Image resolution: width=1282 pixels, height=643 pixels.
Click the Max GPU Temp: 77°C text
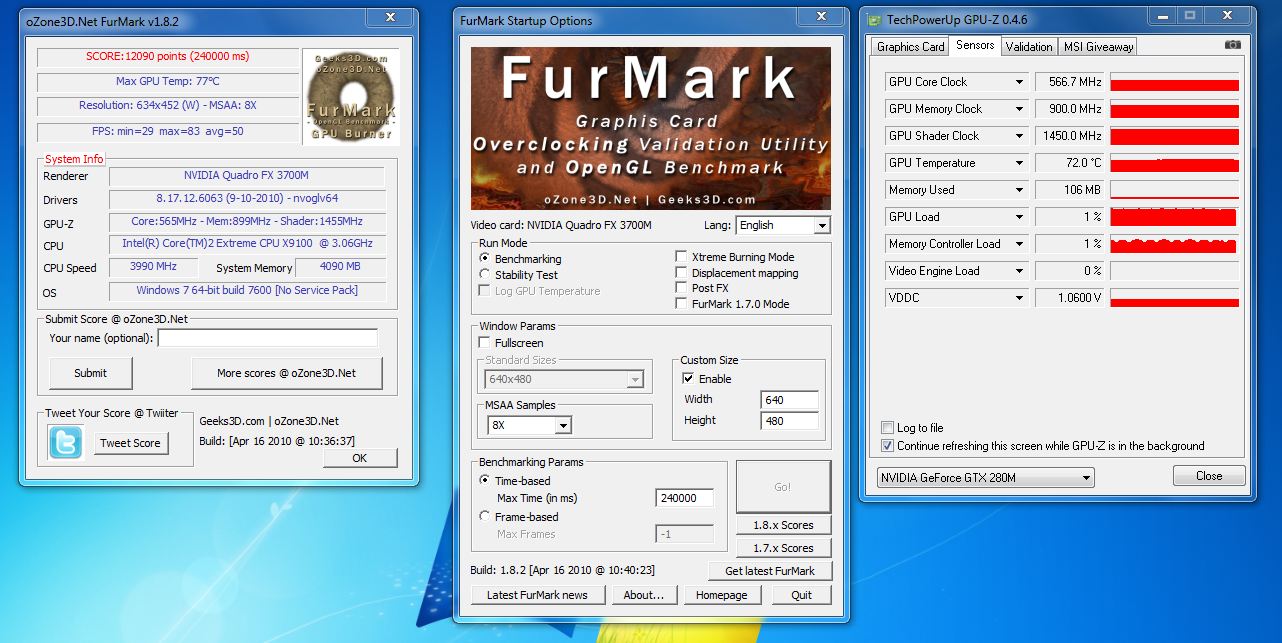168,81
